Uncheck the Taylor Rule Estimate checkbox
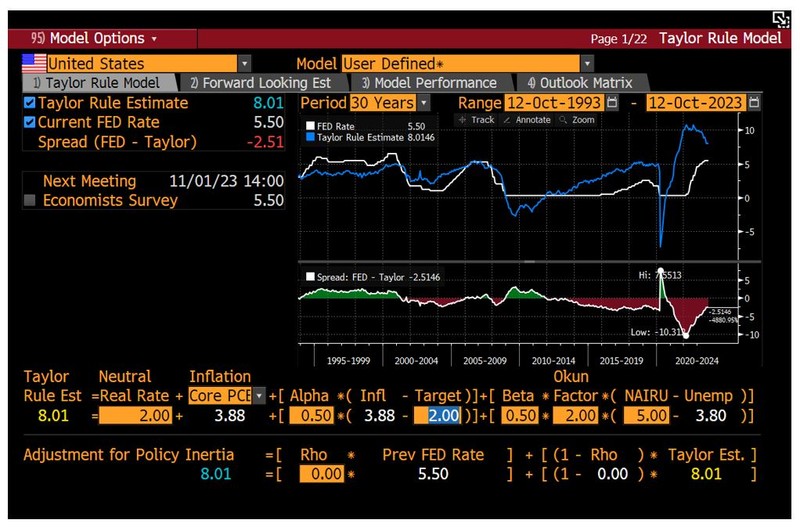This screenshot has height=528, width=800. click(29, 103)
